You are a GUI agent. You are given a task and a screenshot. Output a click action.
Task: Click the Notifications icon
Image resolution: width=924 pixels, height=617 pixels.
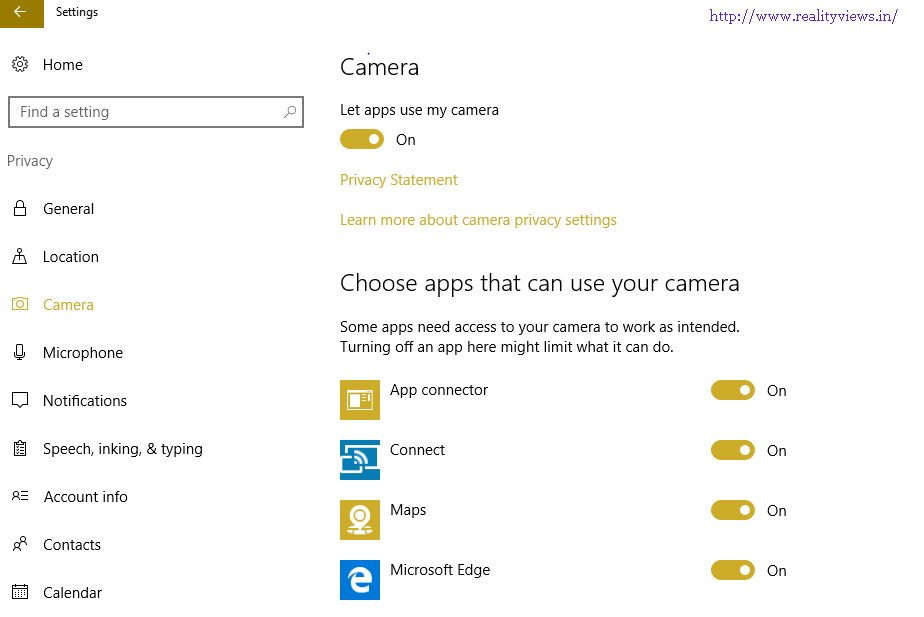click(21, 400)
